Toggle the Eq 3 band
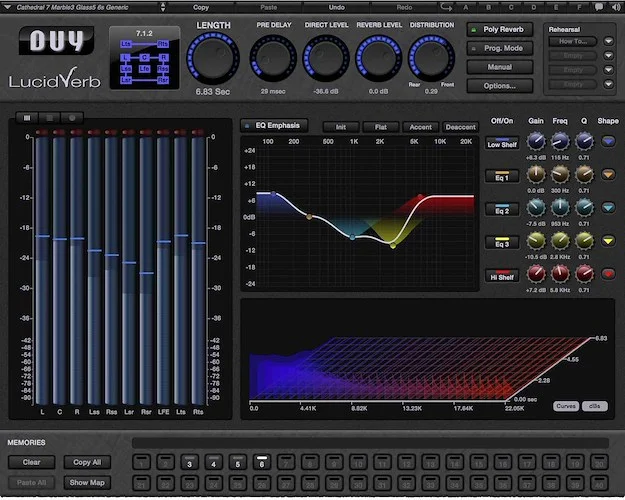 pyautogui.click(x=502, y=242)
